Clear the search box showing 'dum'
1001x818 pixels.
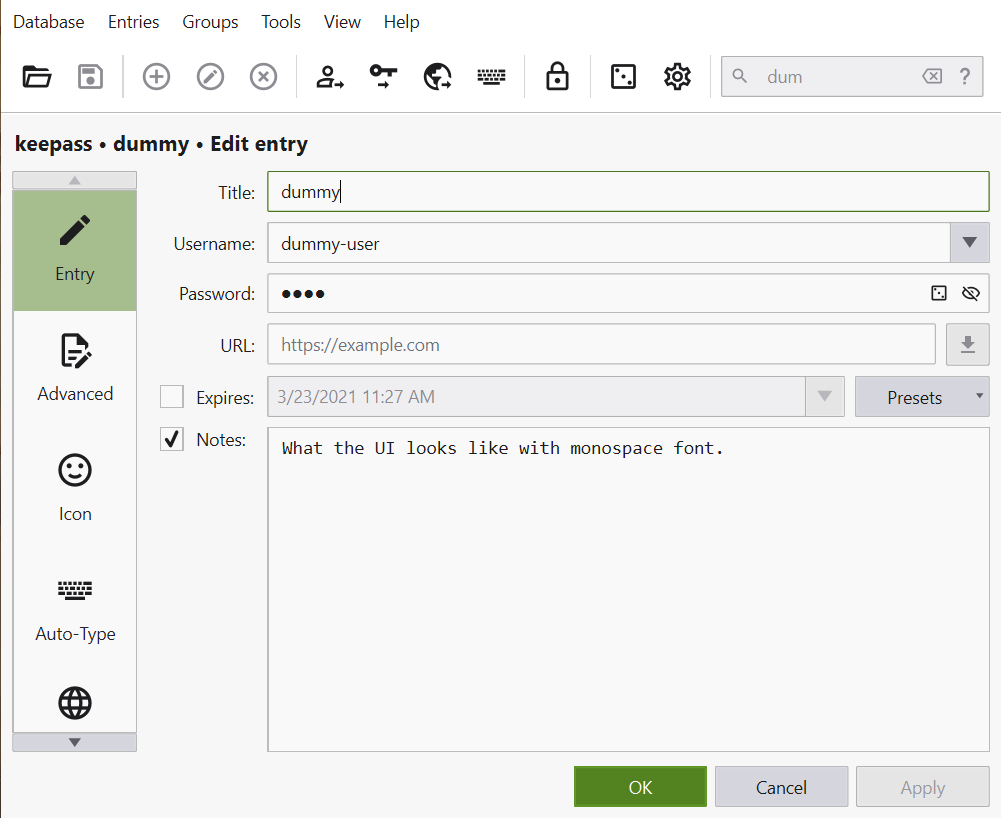click(x=932, y=76)
